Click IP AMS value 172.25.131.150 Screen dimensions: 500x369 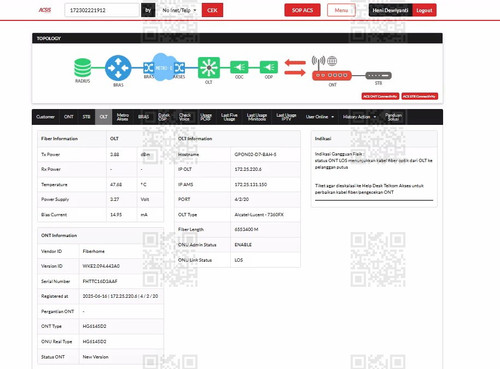(x=251, y=184)
